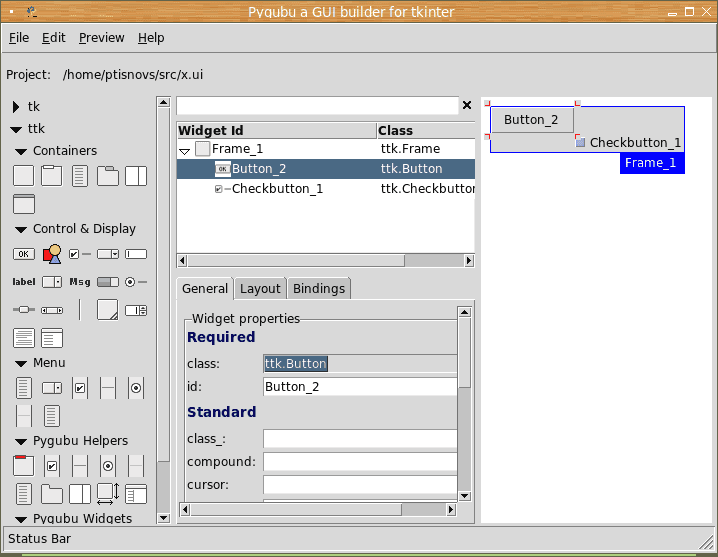Image resolution: width=718 pixels, height=557 pixels.
Task: Switch to the Bindings tab
Action: click(x=319, y=289)
